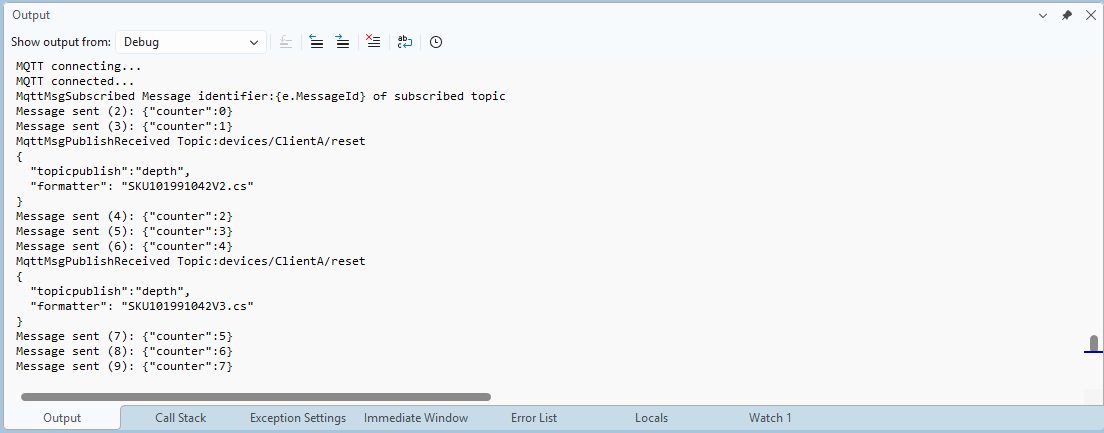Click the vertical scrollbar thumb at right
Image resolution: width=1104 pixels, height=433 pixels.
[x=1093, y=344]
